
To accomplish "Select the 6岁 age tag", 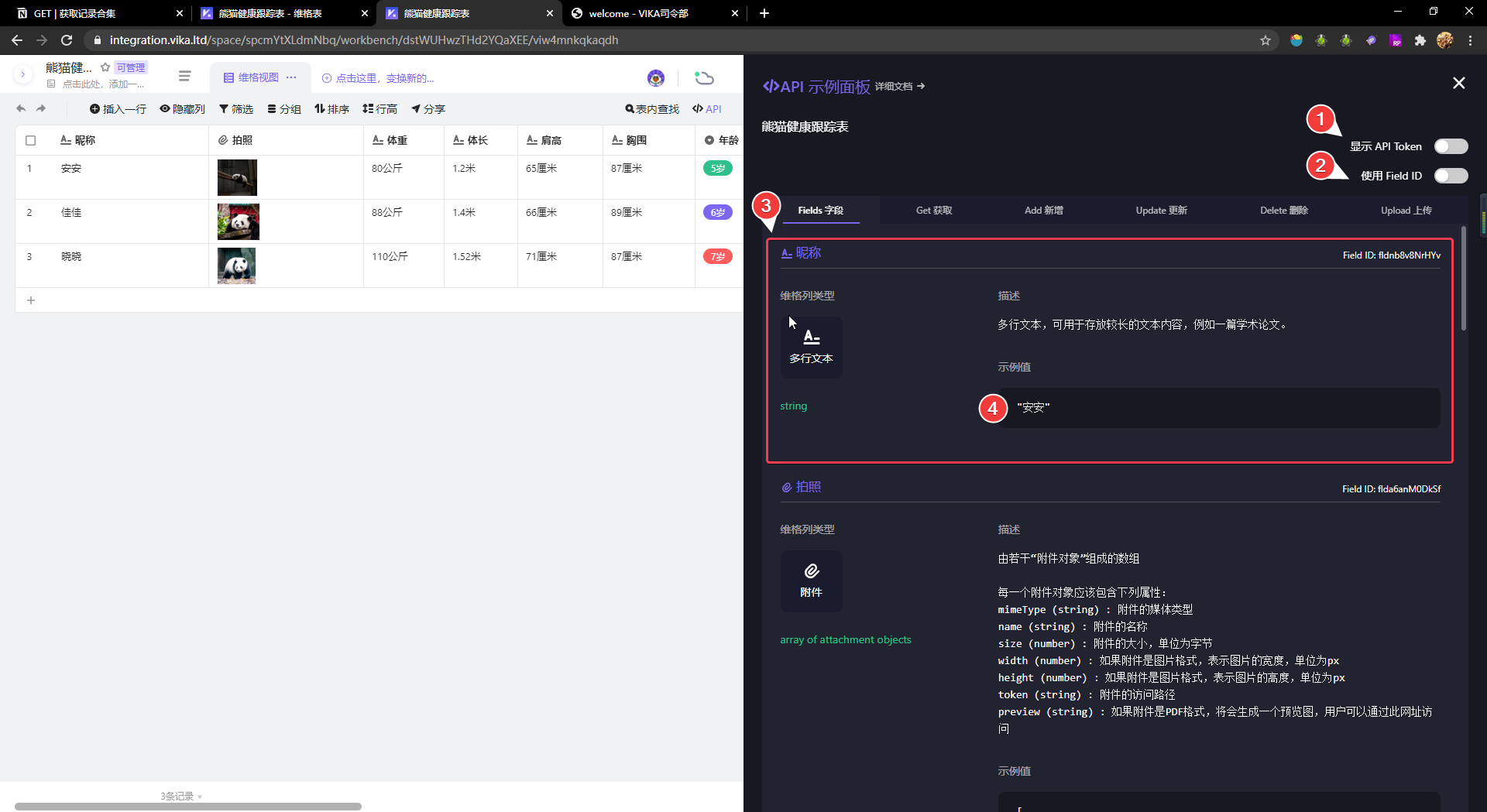I will coord(718,212).
